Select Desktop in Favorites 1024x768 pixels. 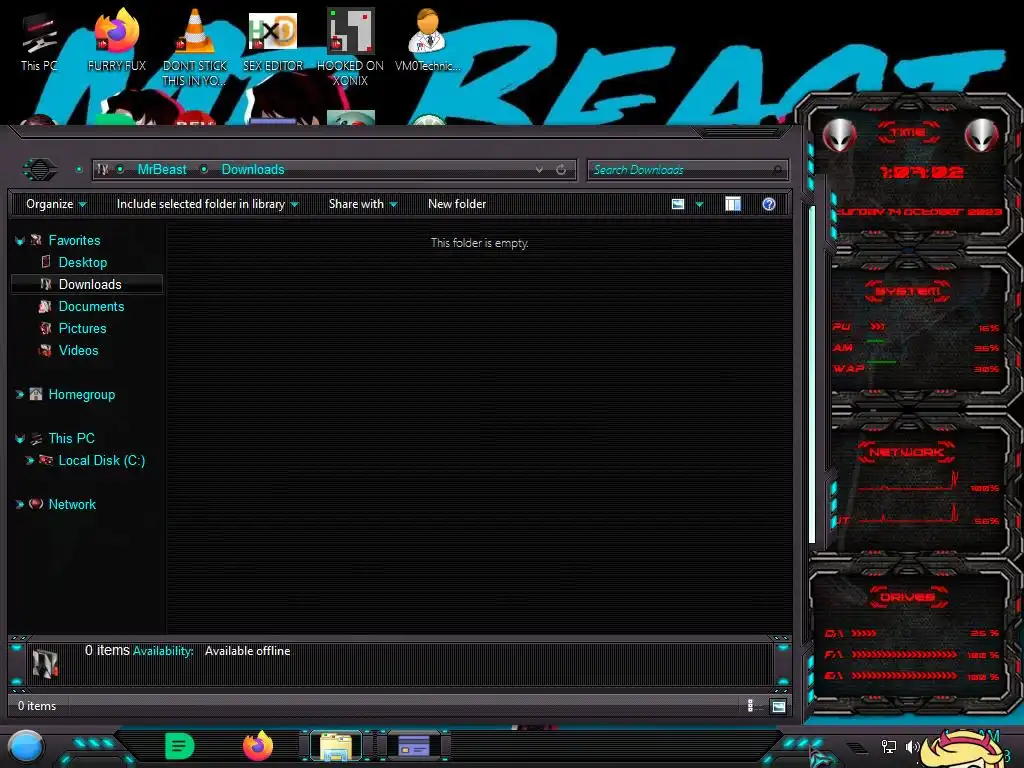click(83, 263)
